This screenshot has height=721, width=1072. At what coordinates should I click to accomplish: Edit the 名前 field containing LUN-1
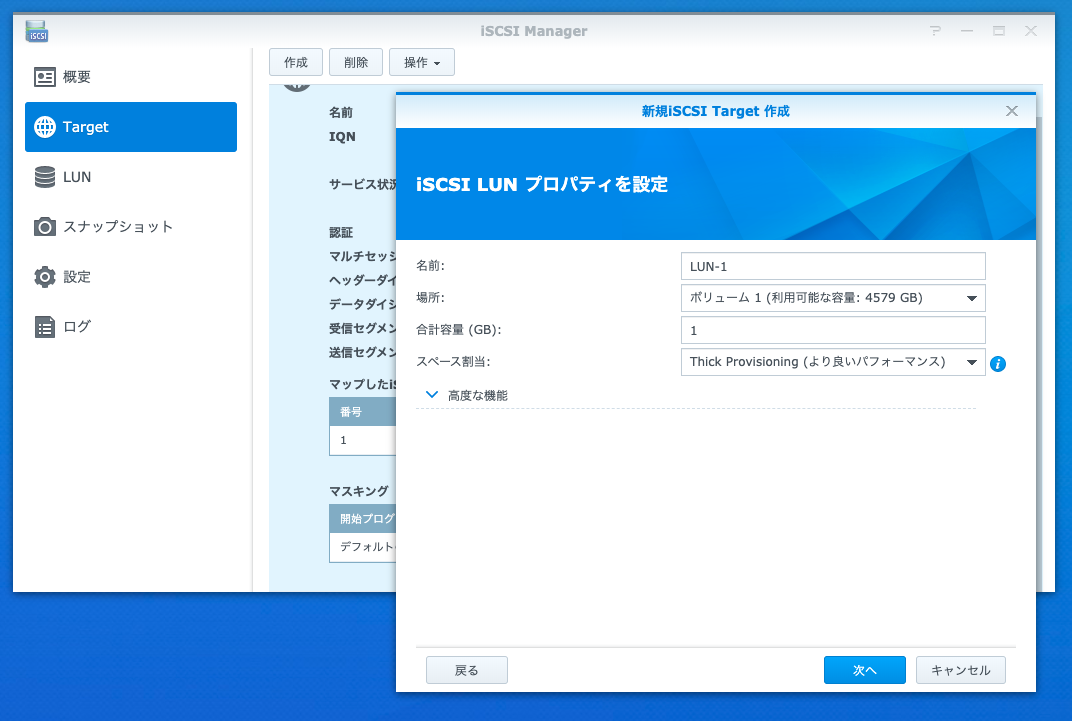pos(833,267)
